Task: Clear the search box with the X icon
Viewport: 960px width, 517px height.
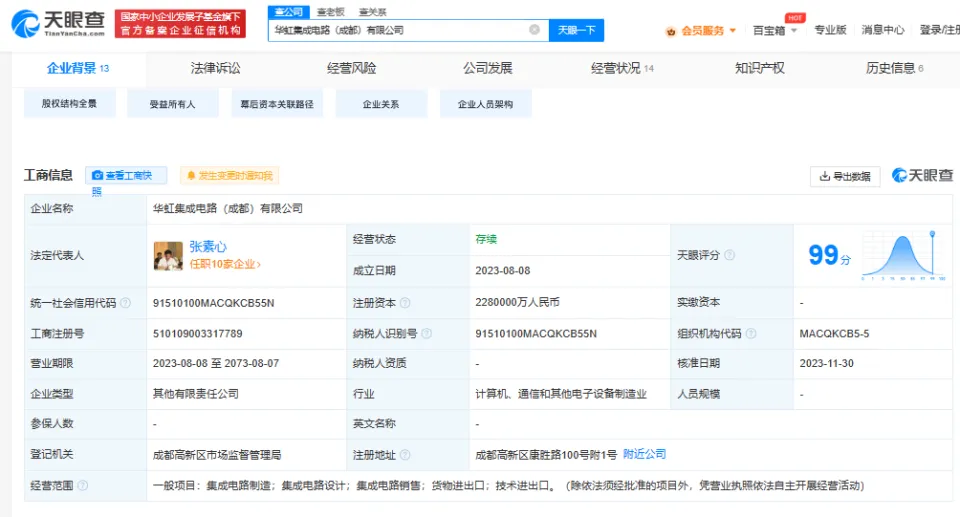Action: tap(534, 29)
